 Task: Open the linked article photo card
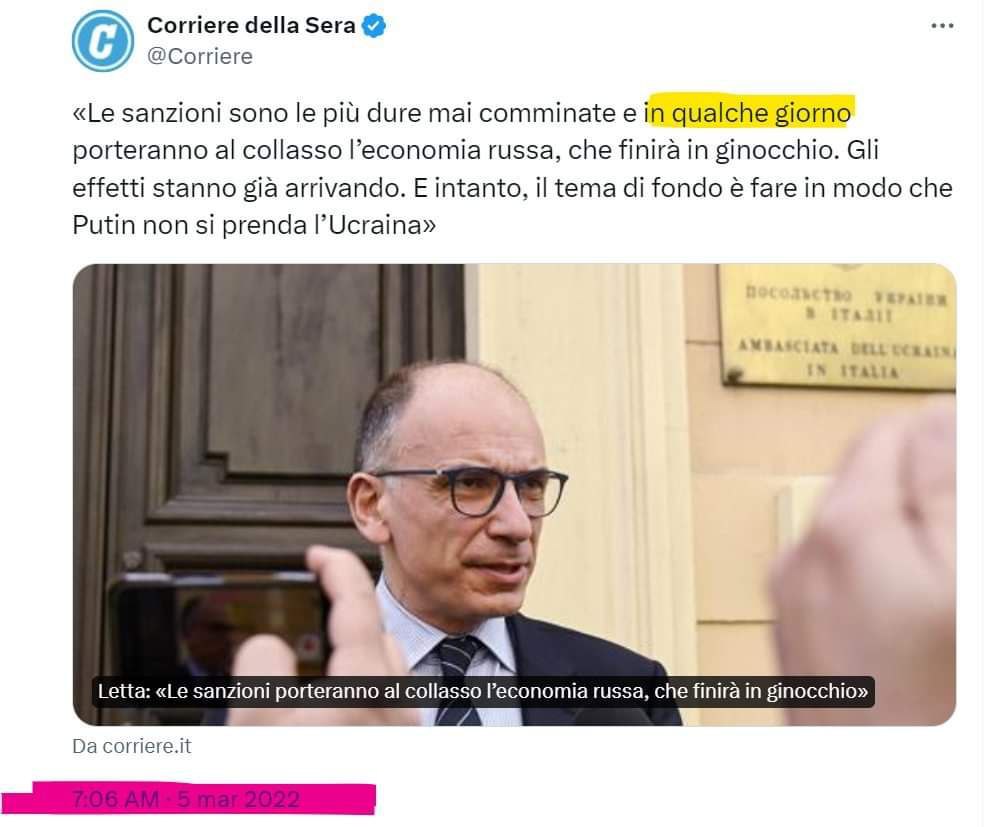point(514,494)
